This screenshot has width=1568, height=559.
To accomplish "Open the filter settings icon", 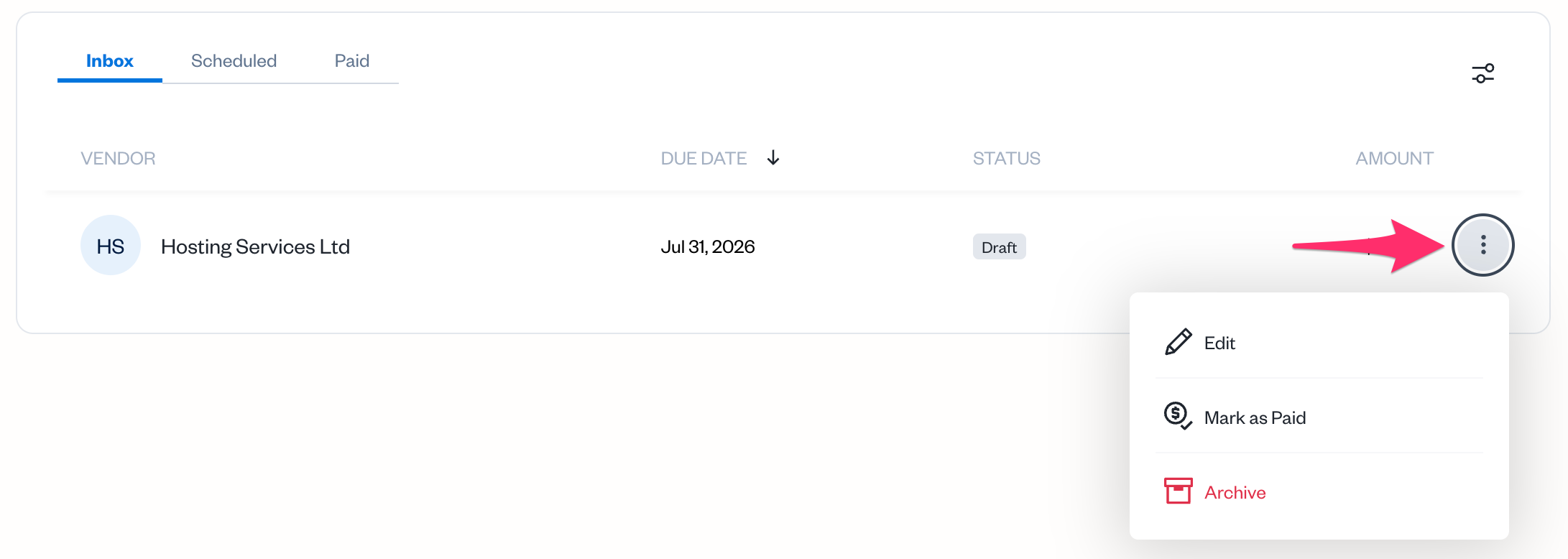I will [1482, 73].
